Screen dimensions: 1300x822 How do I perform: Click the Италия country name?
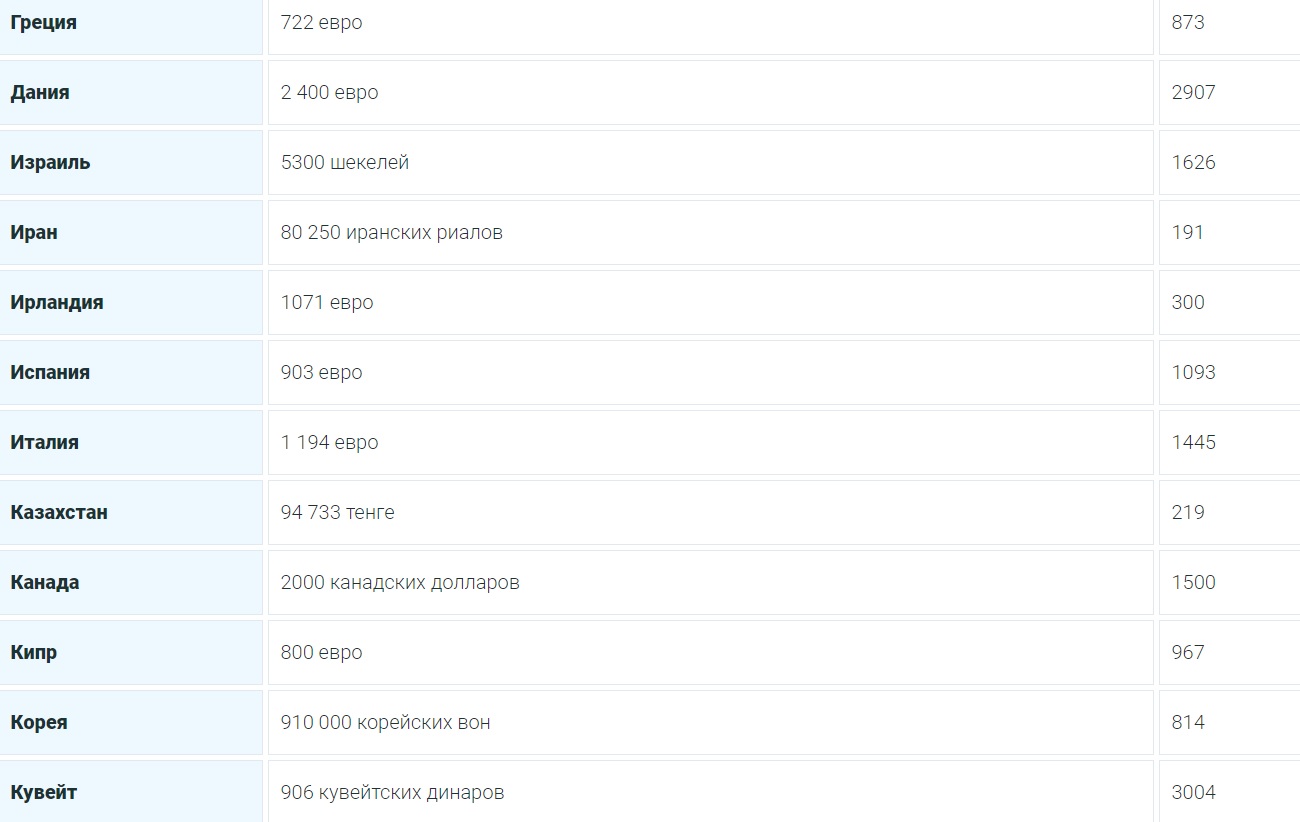[45, 442]
